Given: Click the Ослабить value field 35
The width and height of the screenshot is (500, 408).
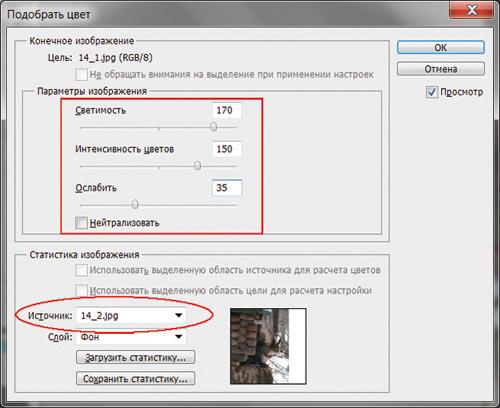Looking at the screenshot, I should pyautogui.click(x=227, y=188).
